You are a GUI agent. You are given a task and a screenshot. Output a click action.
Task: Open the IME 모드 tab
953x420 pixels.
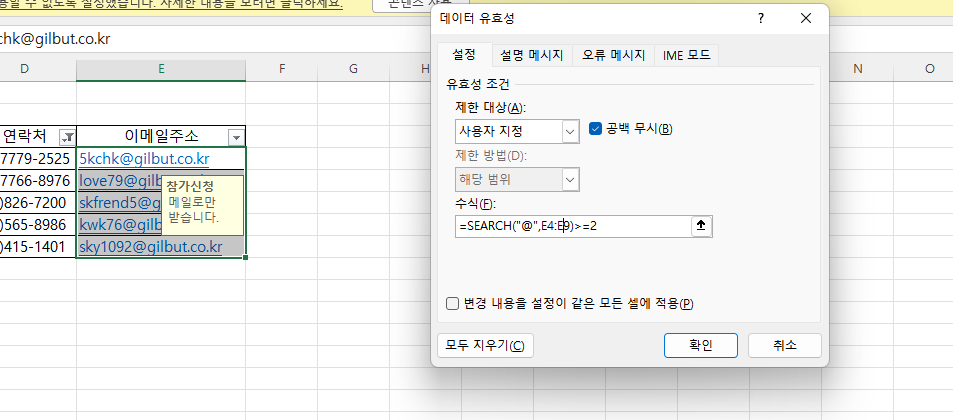point(686,55)
